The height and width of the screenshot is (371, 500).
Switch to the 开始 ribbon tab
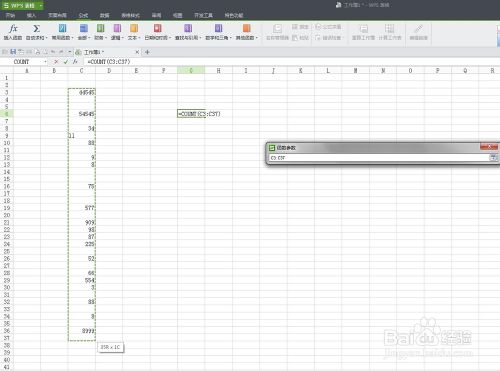10,15
